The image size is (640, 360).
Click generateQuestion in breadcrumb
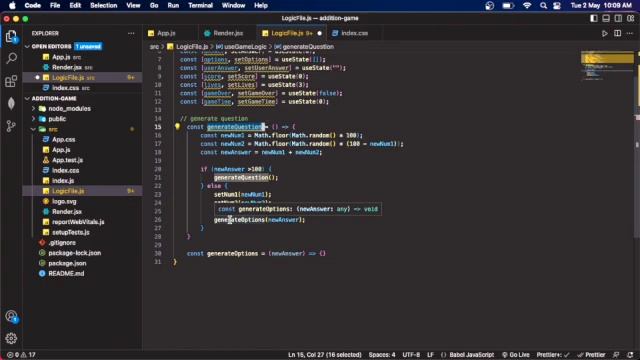click(x=308, y=47)
